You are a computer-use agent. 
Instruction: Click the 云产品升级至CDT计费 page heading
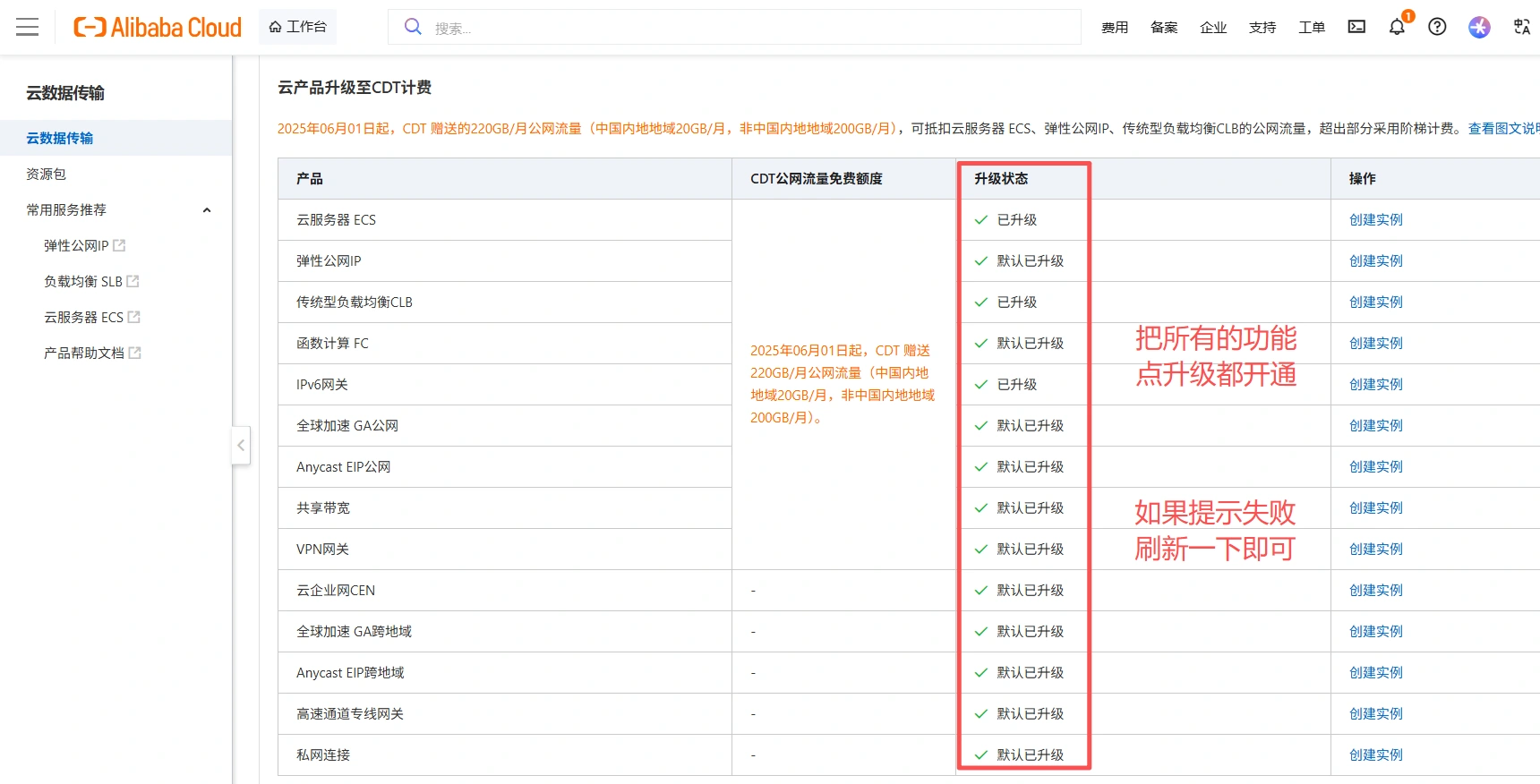pos(355,87)
